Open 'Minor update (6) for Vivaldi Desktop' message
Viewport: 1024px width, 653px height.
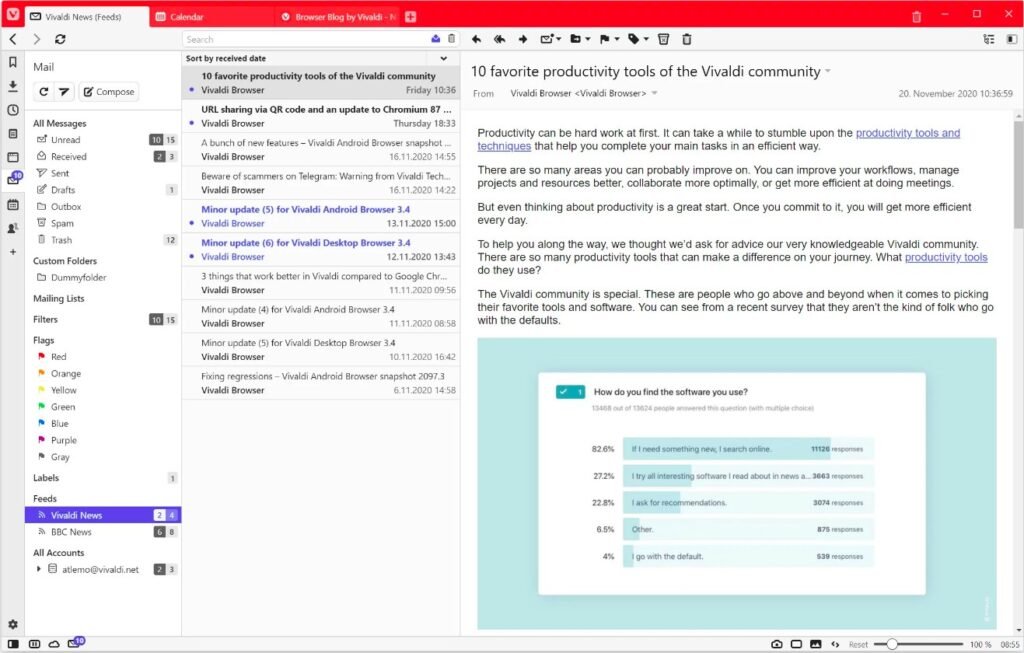click(321, 249)
